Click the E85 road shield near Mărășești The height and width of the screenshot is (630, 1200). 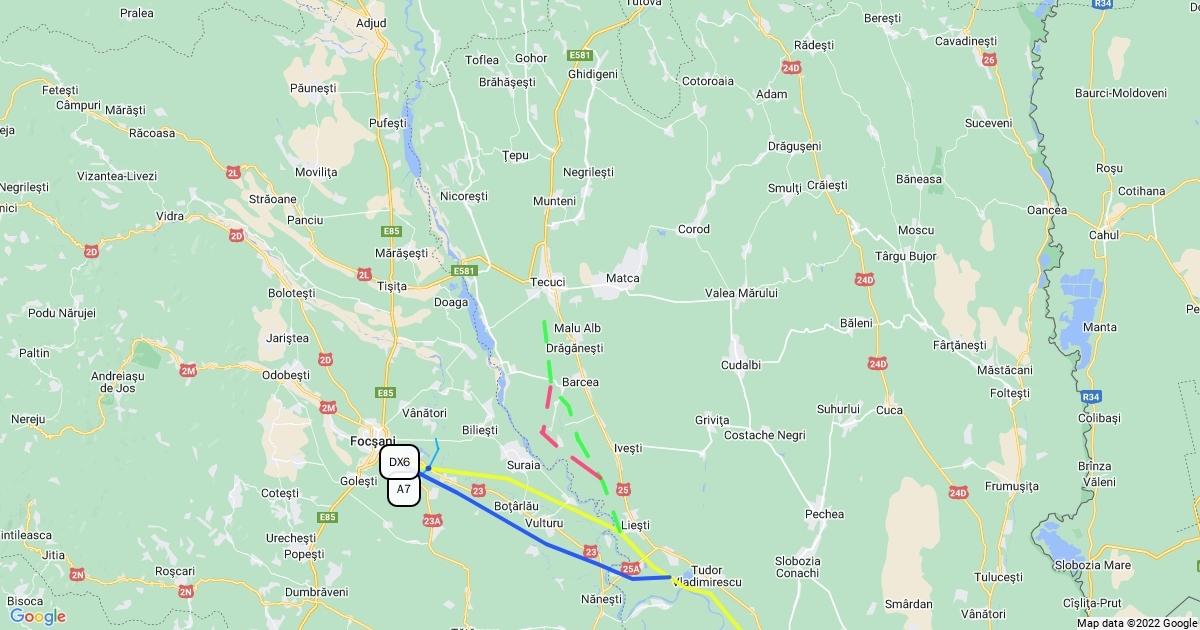(391, 231)
